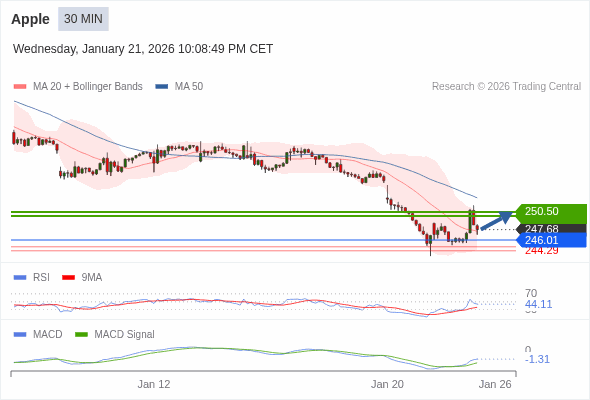Click the RSI value 44.11

538,304
